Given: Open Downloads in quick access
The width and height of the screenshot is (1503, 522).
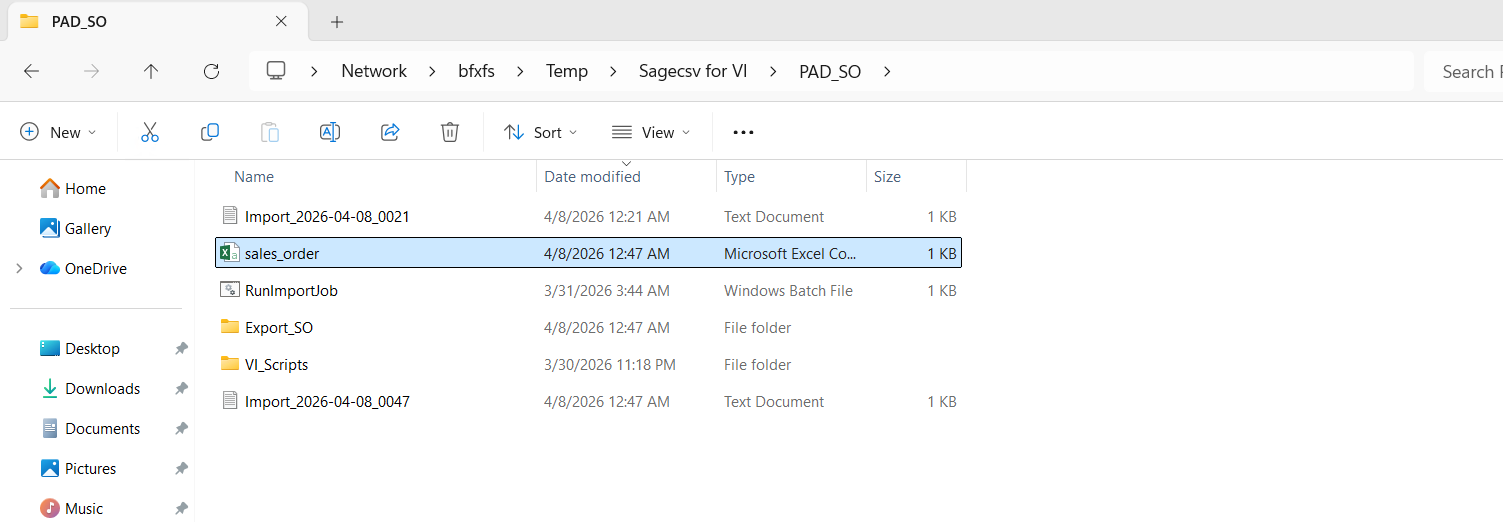Looking at the screenshot, I should pos(90,389).
